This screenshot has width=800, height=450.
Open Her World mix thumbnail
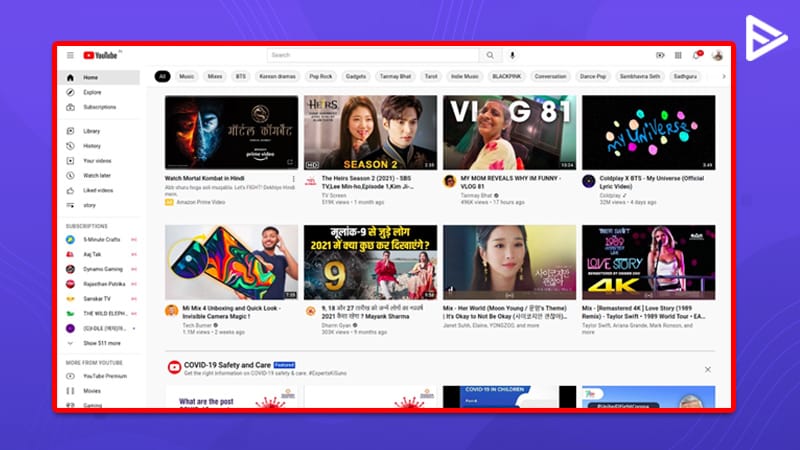pos(509,262)
